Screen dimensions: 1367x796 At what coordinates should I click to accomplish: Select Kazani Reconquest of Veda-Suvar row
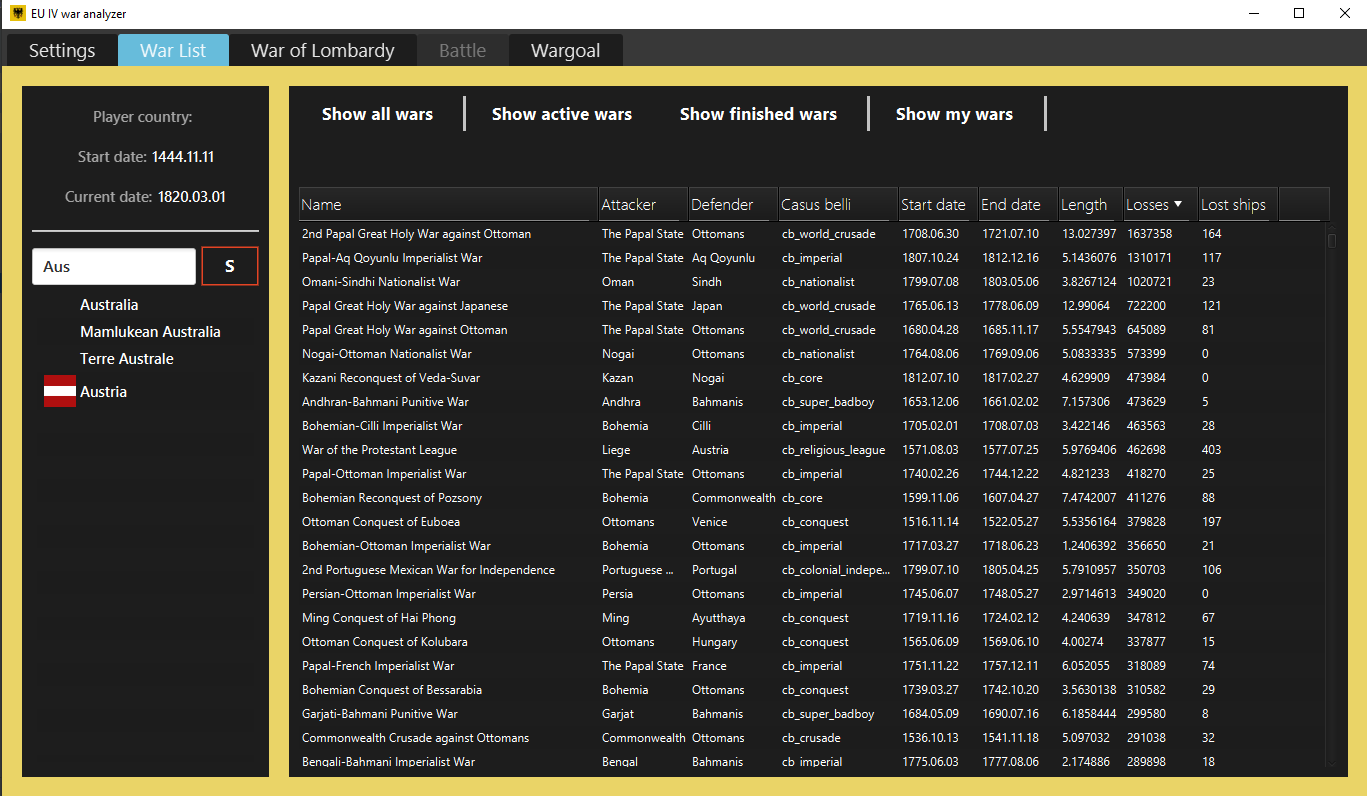pyautogui.click(x=811, y=378)
